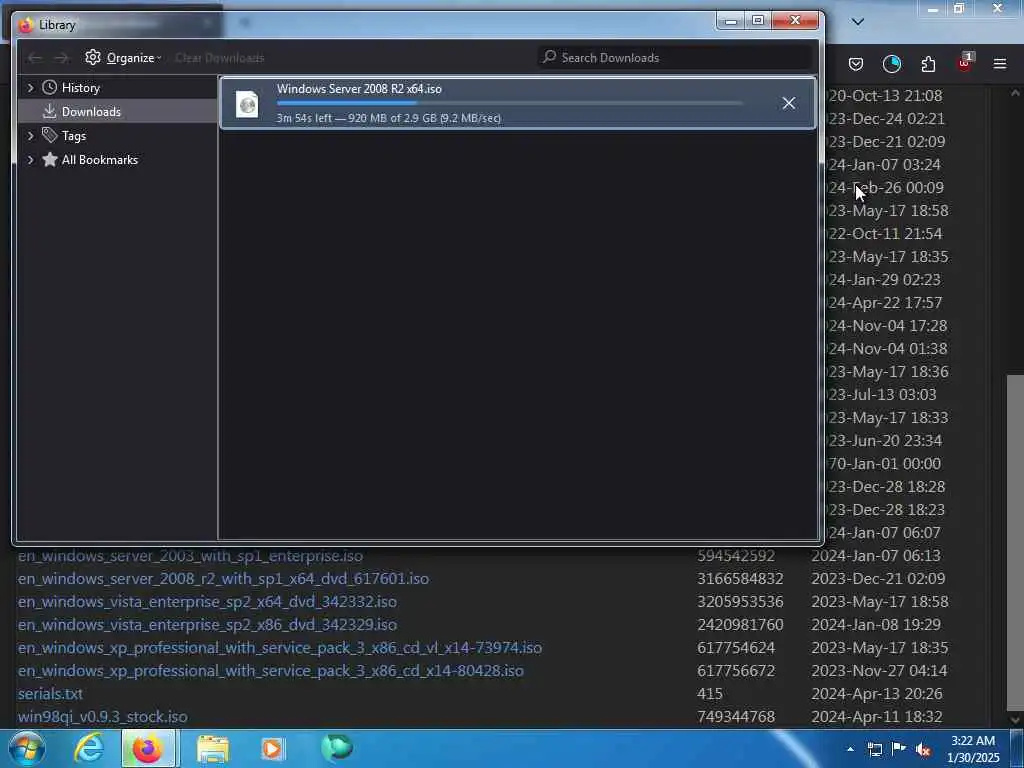Open en_windows_server_2008_r2_with_sp1_x64_dvd_617601.iso link

pyautogui.click(x=223, y=579)
